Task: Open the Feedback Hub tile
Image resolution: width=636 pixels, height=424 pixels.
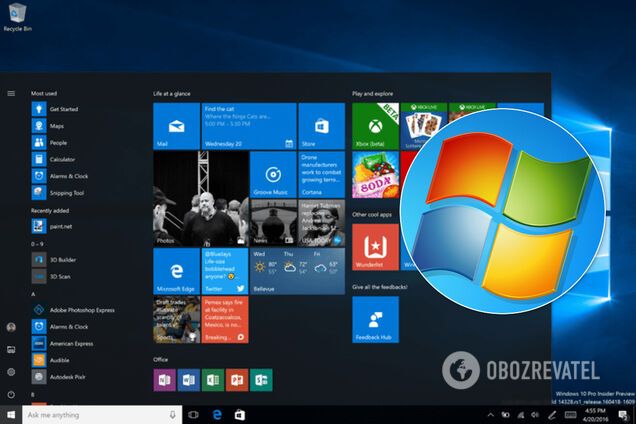Action: click(x=375, y=320)
